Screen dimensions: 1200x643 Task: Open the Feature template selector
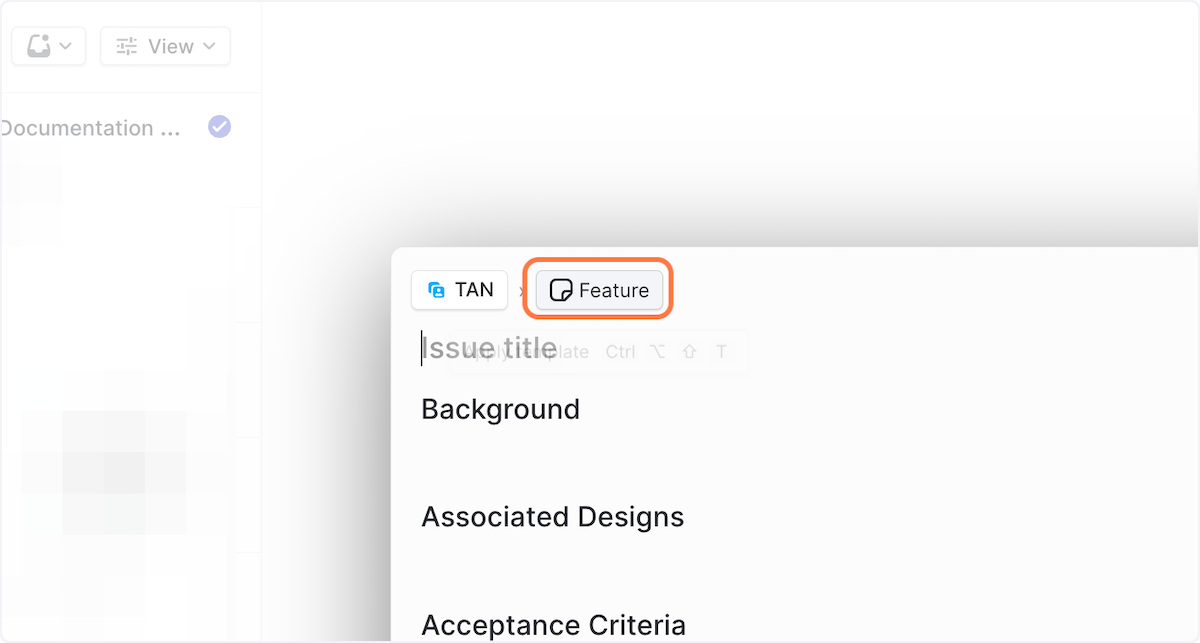pos(613,291)
